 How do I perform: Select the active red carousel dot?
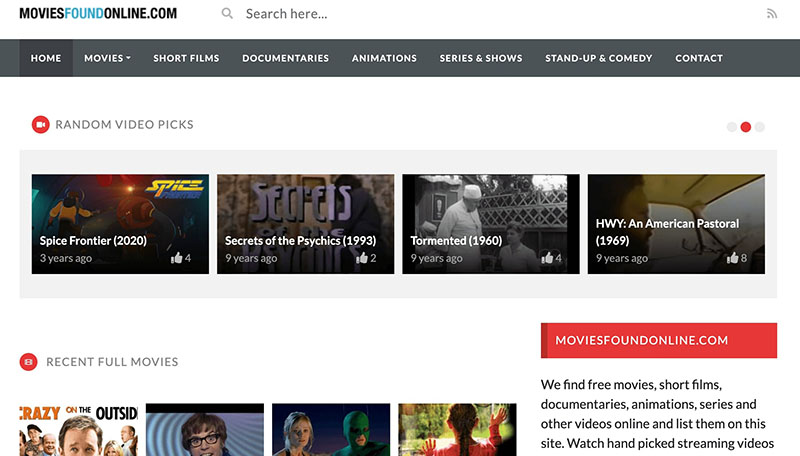pos(745,127)
